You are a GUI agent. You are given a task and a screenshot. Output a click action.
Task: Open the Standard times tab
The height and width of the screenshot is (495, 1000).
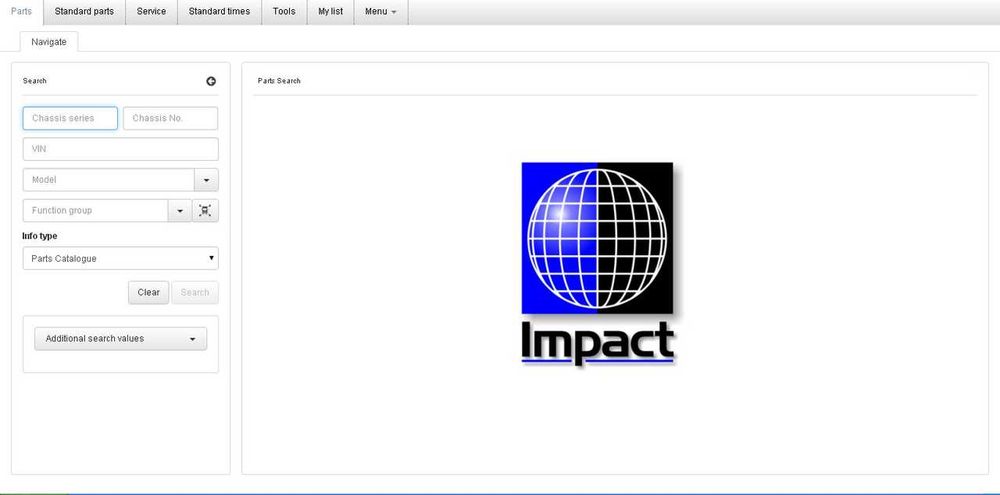tap(219, 11)
